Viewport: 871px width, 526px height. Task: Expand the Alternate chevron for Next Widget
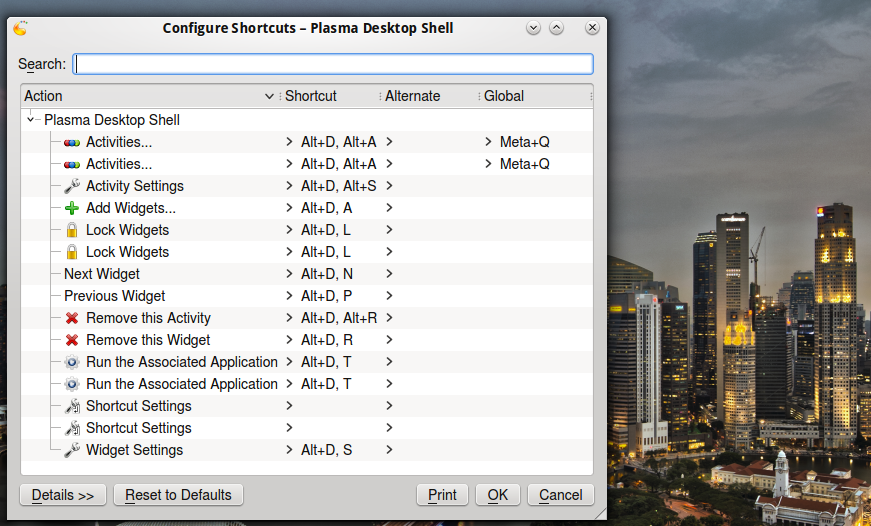389,274
